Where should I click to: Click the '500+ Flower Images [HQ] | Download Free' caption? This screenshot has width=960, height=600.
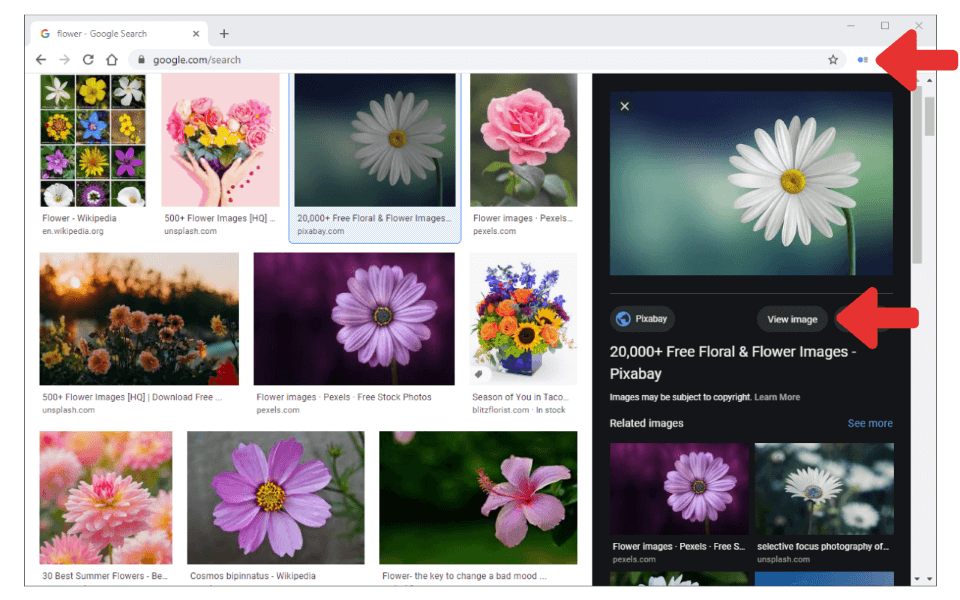click(132, 397)
